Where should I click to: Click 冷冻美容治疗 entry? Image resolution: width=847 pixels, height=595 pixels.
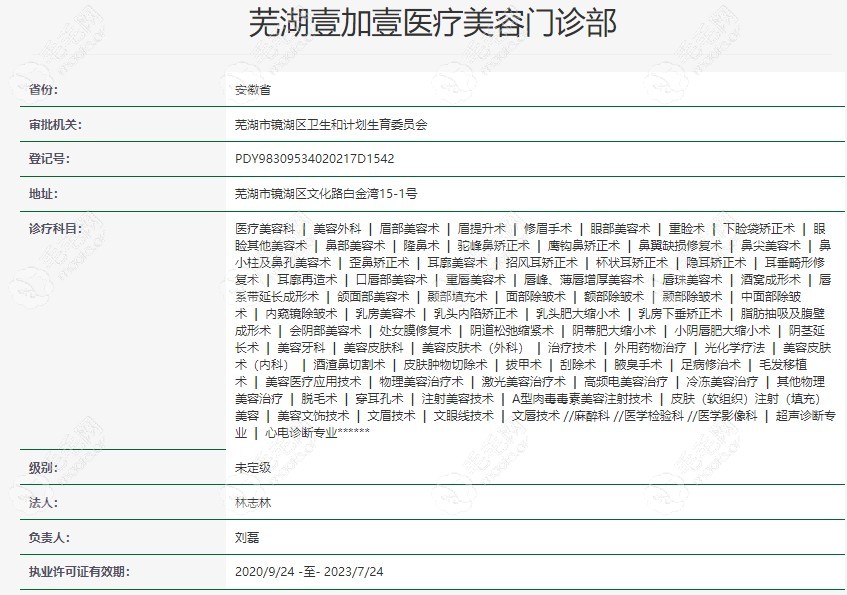point(722,382)
